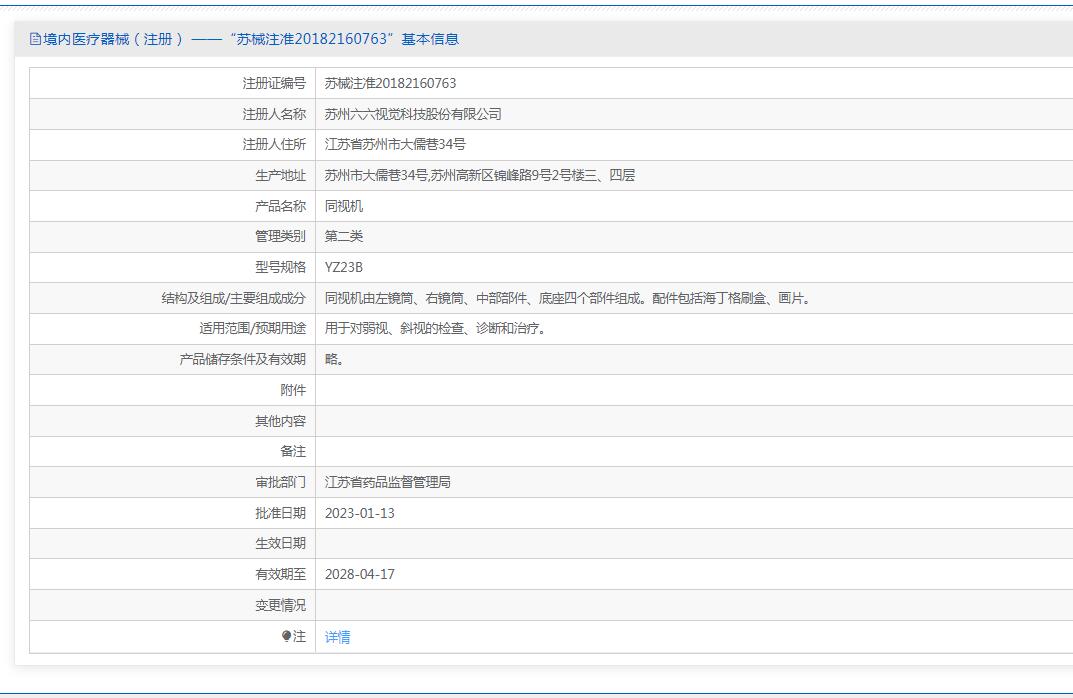The height and width of the screenshot is (698, 1073).
Task: Open the 详情 link
Action: [337, 637]
